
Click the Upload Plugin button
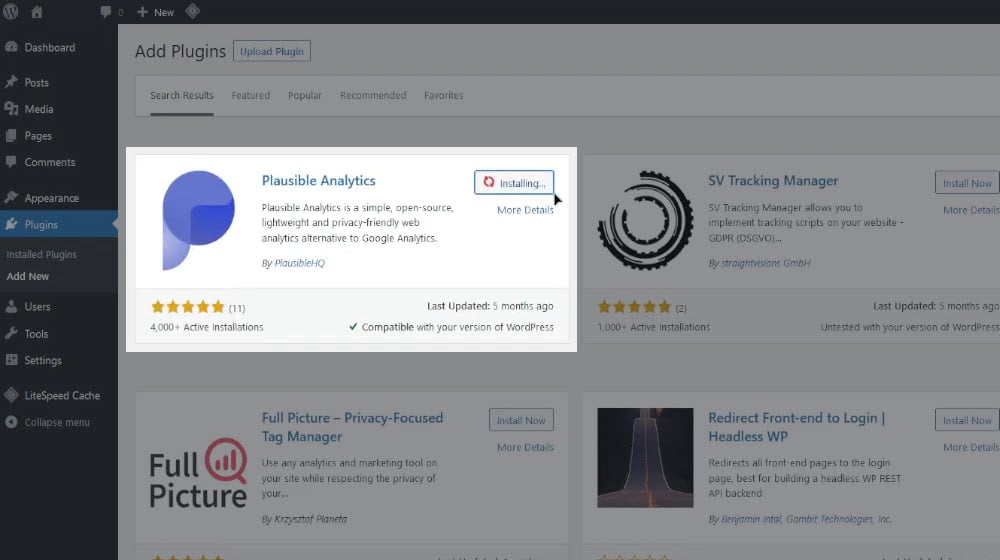tap(272, 51)
